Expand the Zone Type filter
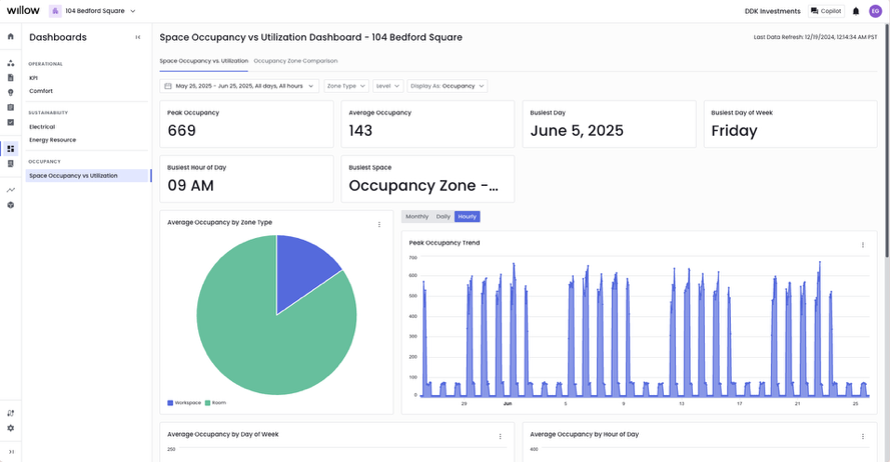Viewport: 895px width, 467px height. [x=346, y=86]
